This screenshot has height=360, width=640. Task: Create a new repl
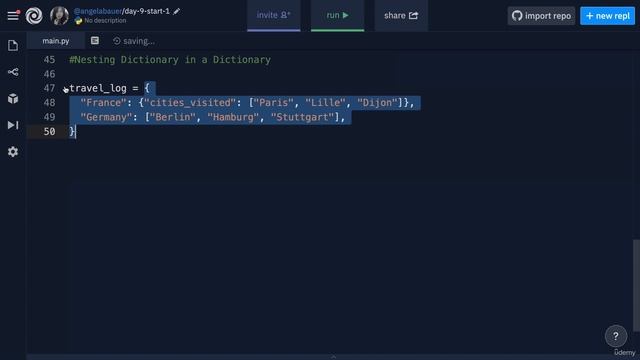(607, 16)
